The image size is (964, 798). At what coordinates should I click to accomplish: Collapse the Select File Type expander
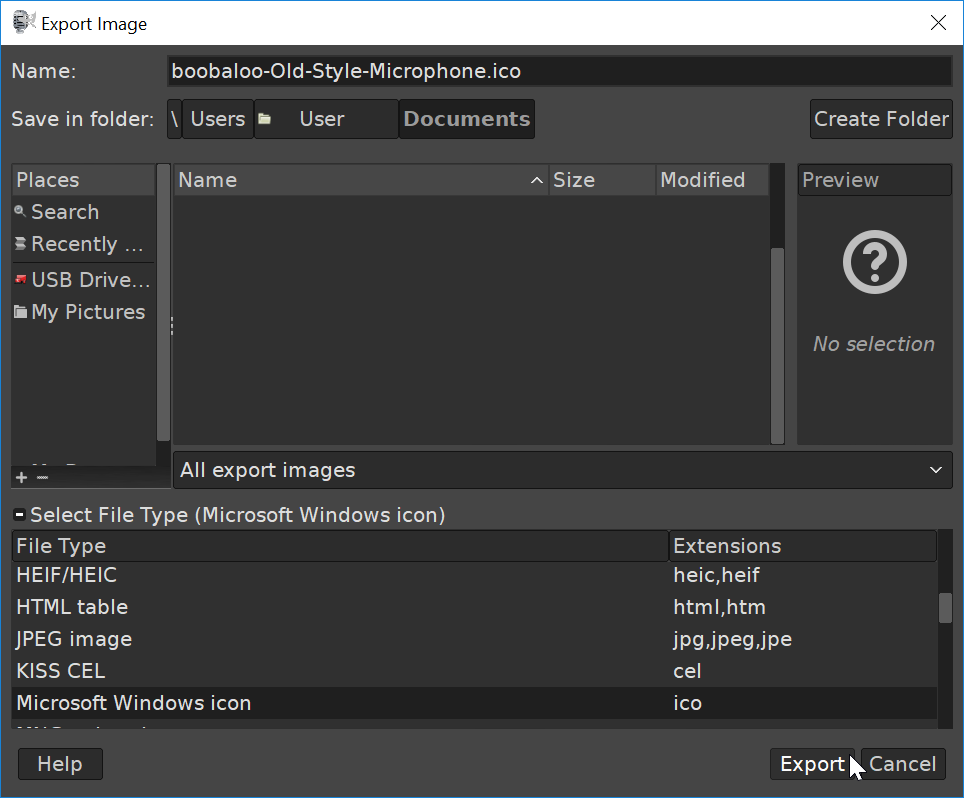pyautogui.click(x=19, y=515)
